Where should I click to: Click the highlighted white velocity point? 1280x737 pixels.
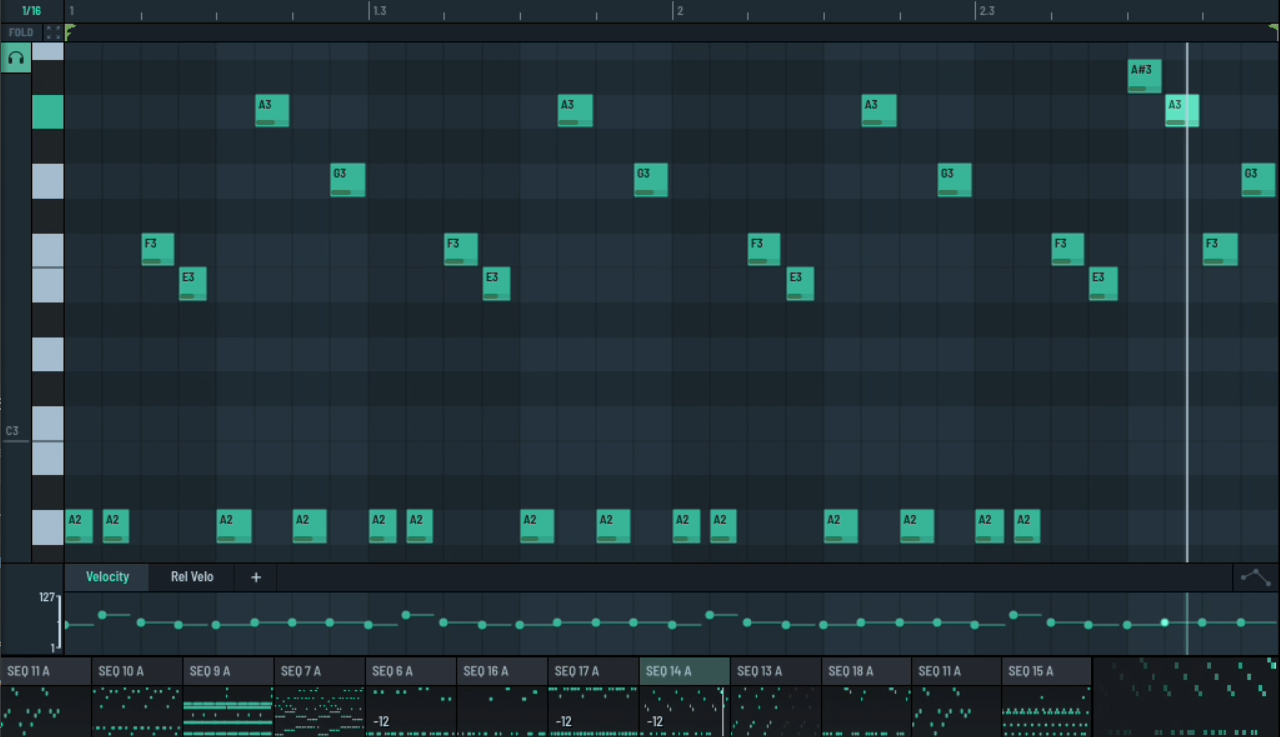(1164, 622)
